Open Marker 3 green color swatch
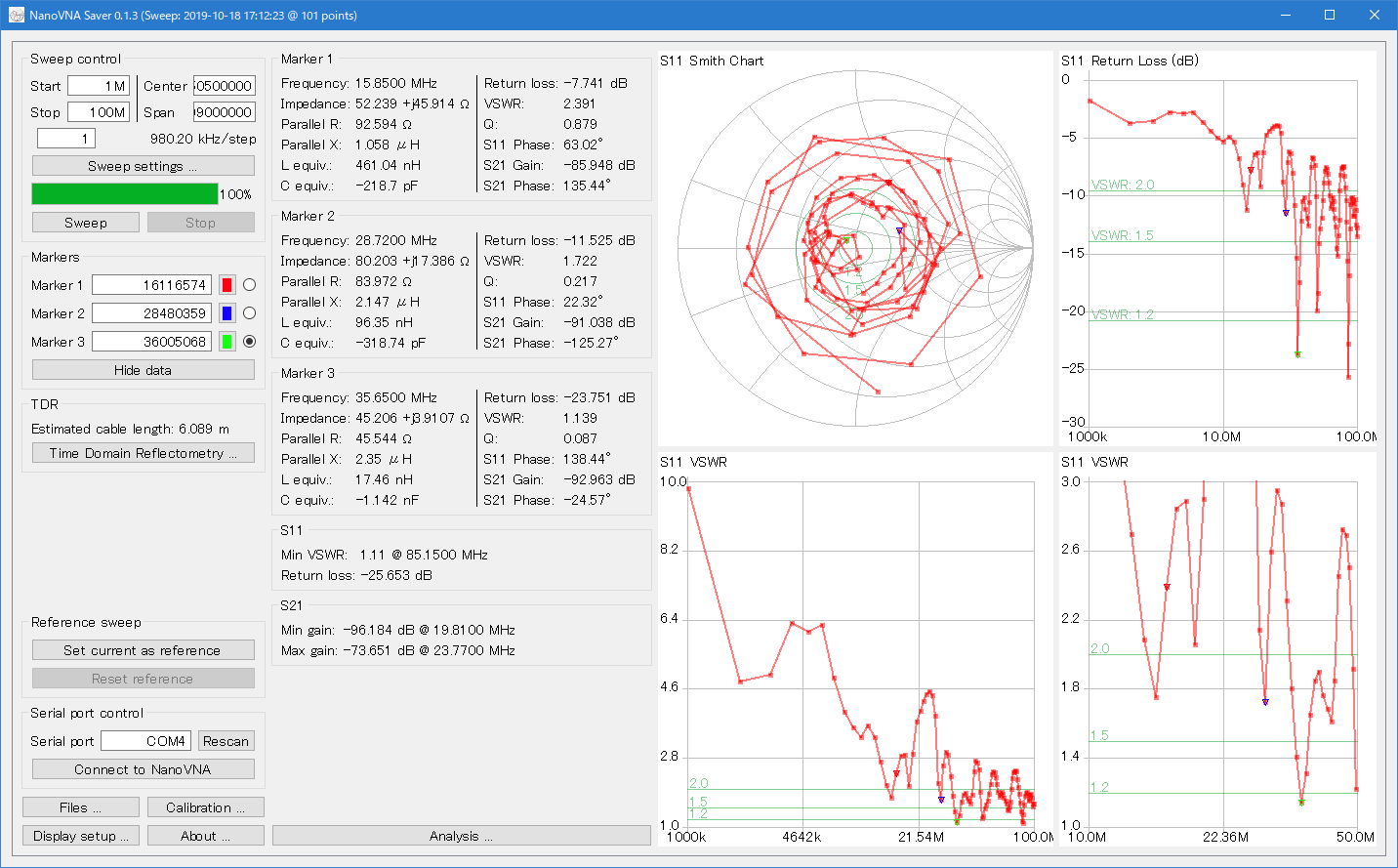Viewport: 1398px width, 868px height. (x=226, y=342)
